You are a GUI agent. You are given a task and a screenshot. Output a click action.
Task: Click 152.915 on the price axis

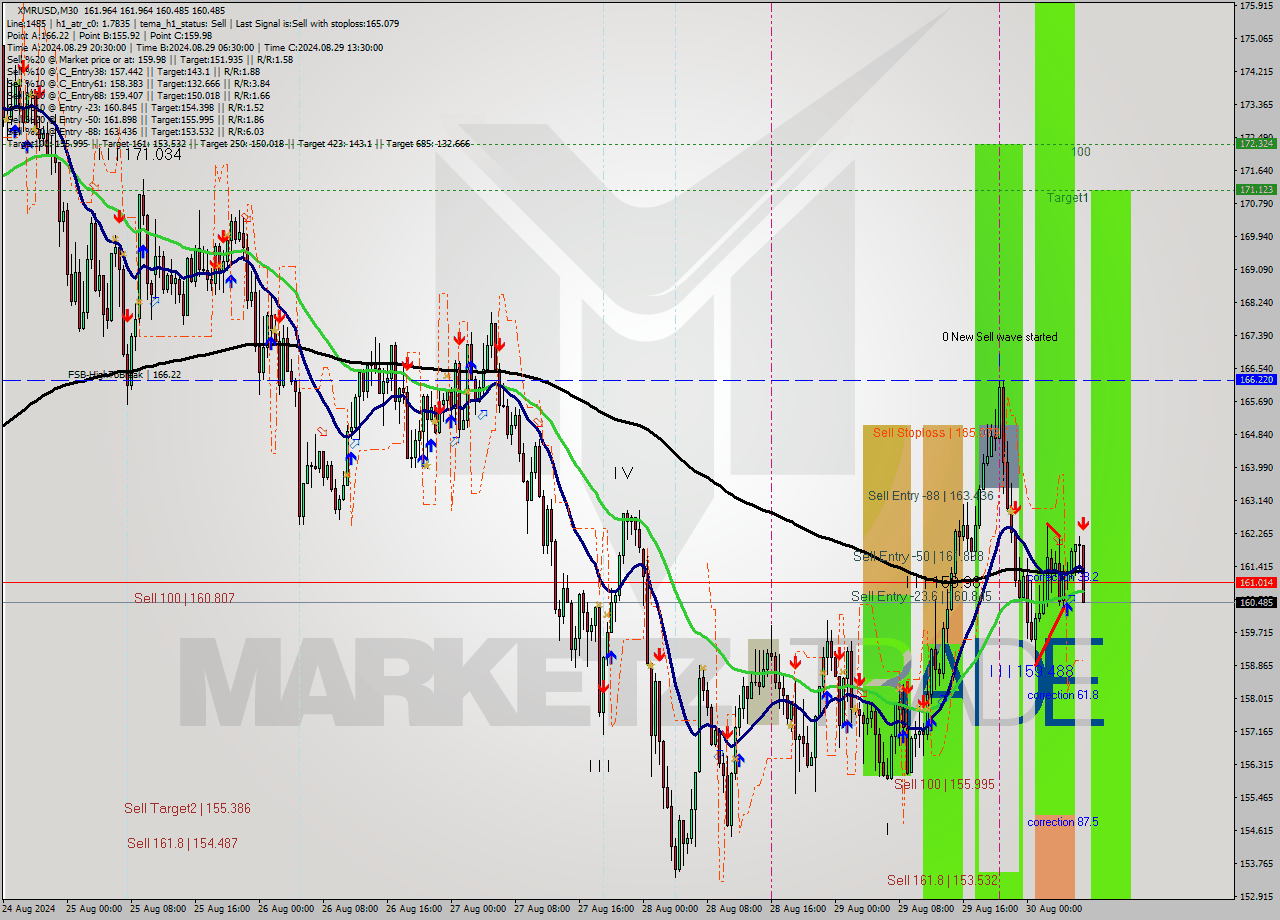[x=1256, y=897]
